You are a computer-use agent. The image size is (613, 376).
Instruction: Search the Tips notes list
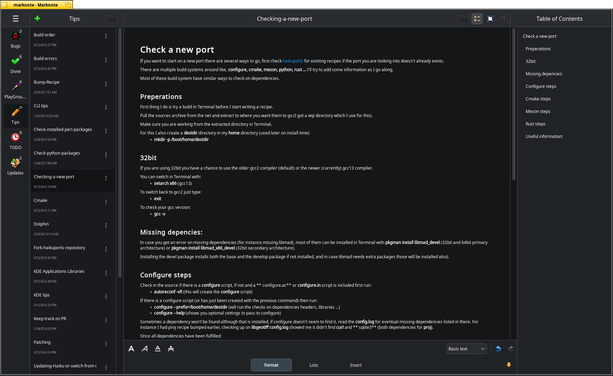tap(112, 18)
